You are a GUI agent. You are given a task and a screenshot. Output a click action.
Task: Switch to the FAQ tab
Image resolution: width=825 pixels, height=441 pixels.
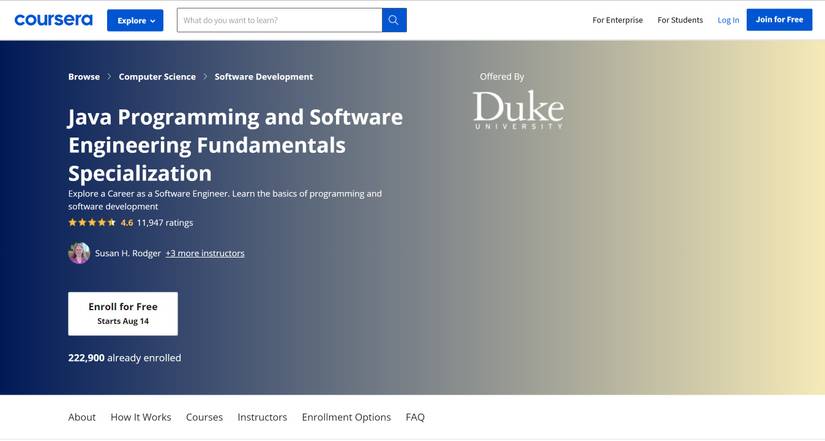415,417
